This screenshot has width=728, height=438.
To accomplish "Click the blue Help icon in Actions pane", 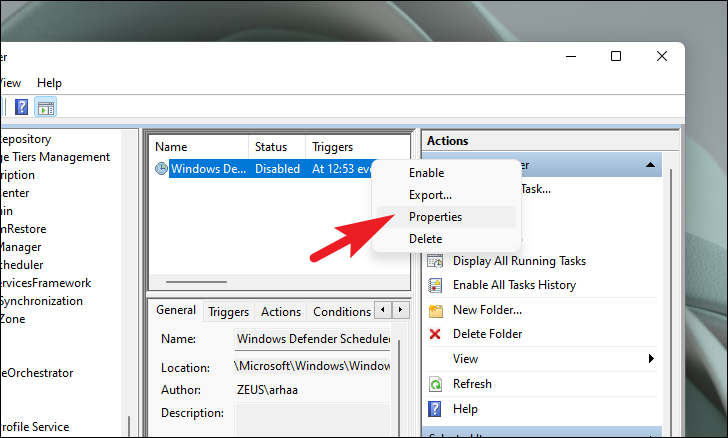I will 435,409.
